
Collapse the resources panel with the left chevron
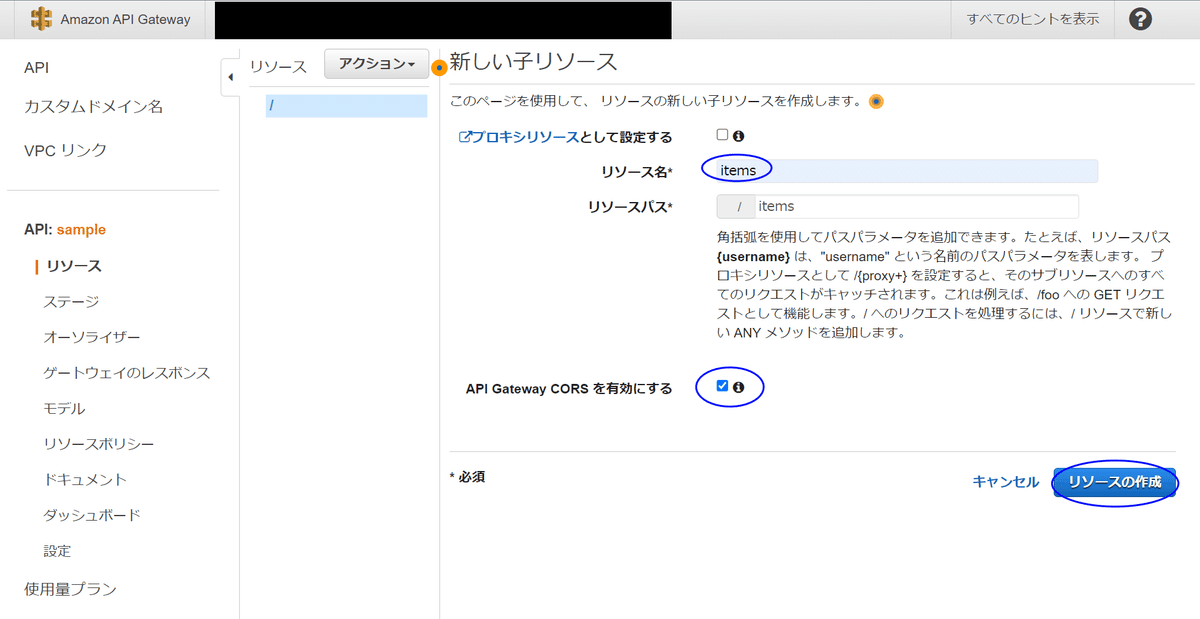(229, 75)
